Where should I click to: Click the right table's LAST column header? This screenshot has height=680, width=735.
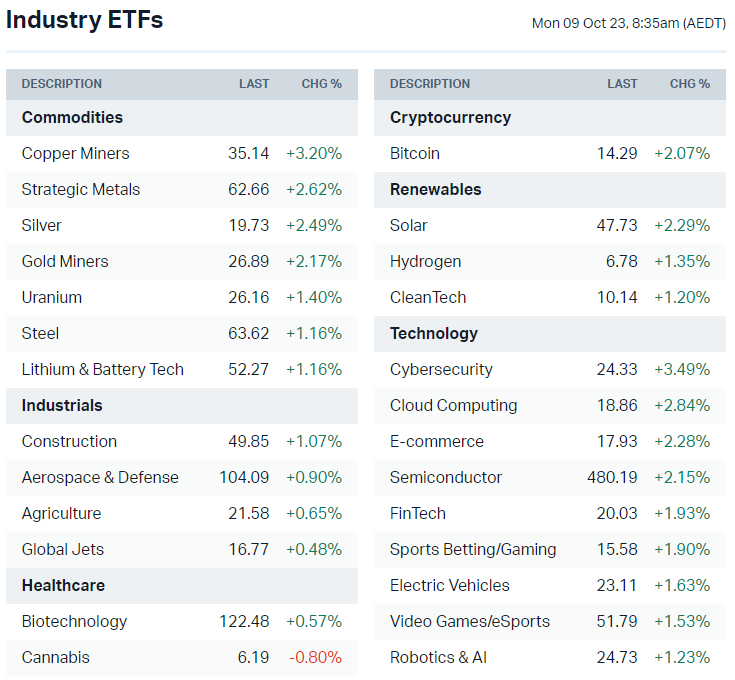tap(622, 84)
